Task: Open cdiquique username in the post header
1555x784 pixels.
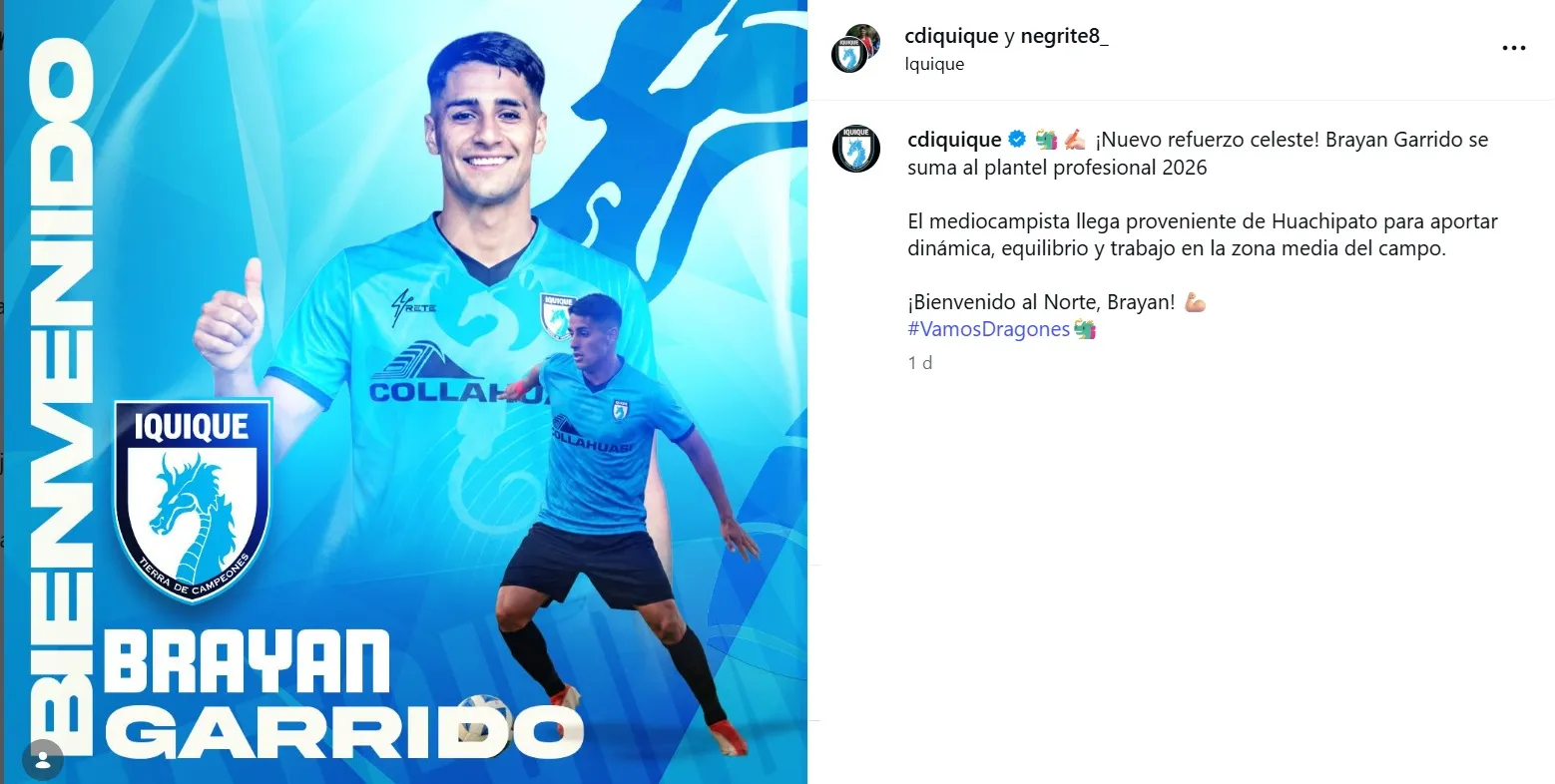Action: coord(951,36)
